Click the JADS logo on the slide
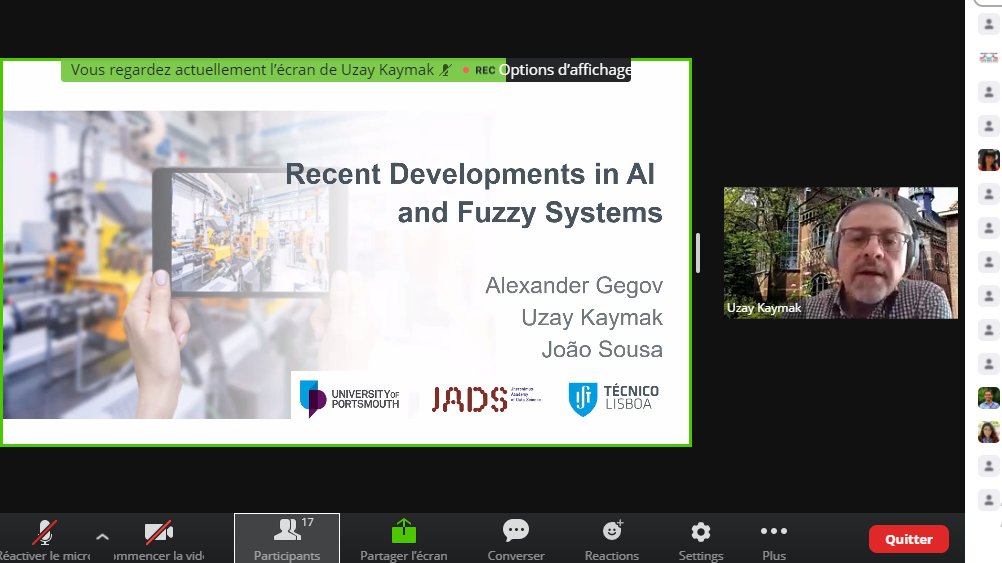Viewport: 1002px width, 563px height. (486, 399)
